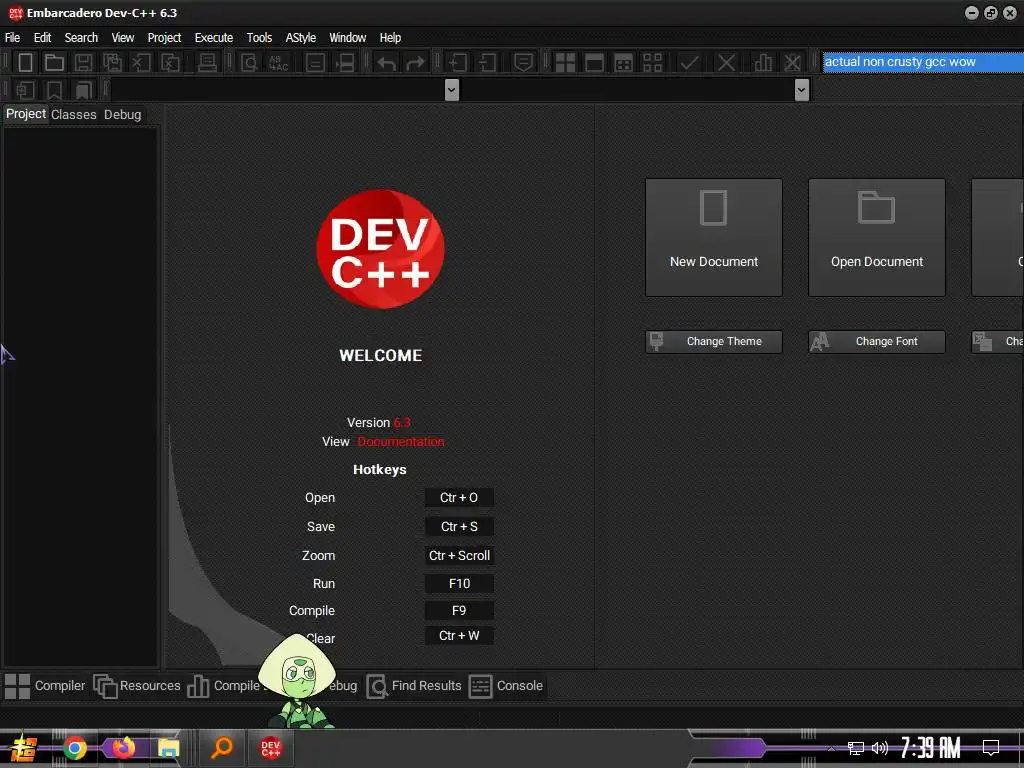The height and width of the screenshot is (768, 1024).
Task: Open the Search menu
Action: click(81, 38)
